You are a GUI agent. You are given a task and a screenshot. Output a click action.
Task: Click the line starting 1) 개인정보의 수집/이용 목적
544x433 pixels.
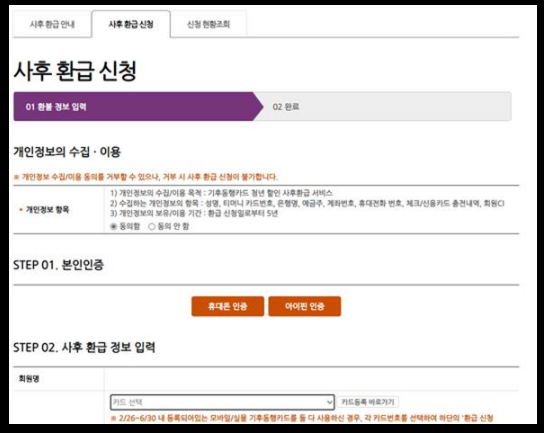coord(221,193)
